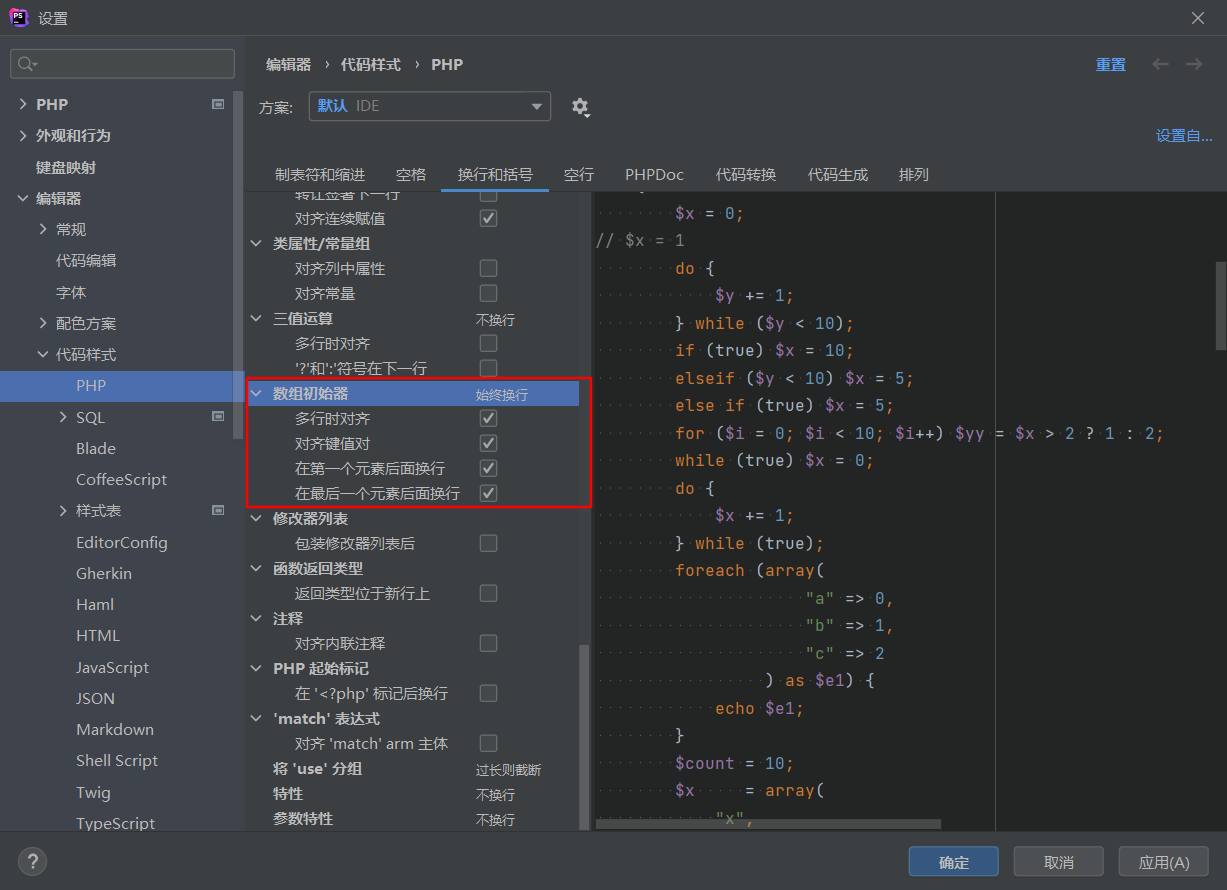This screenshot has width=1227, height=890.
Task: Switch to 空格 tab
Action: [x=411, y=174]
